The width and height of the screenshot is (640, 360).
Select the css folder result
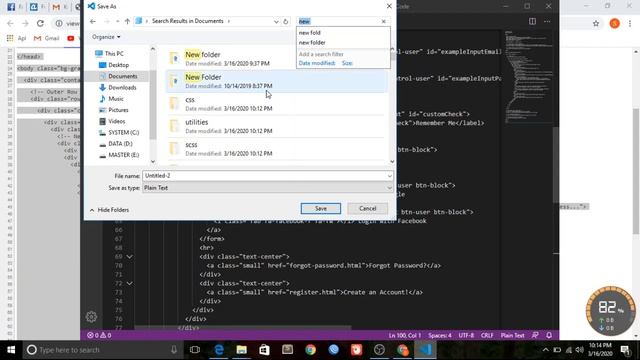point(277,104)
